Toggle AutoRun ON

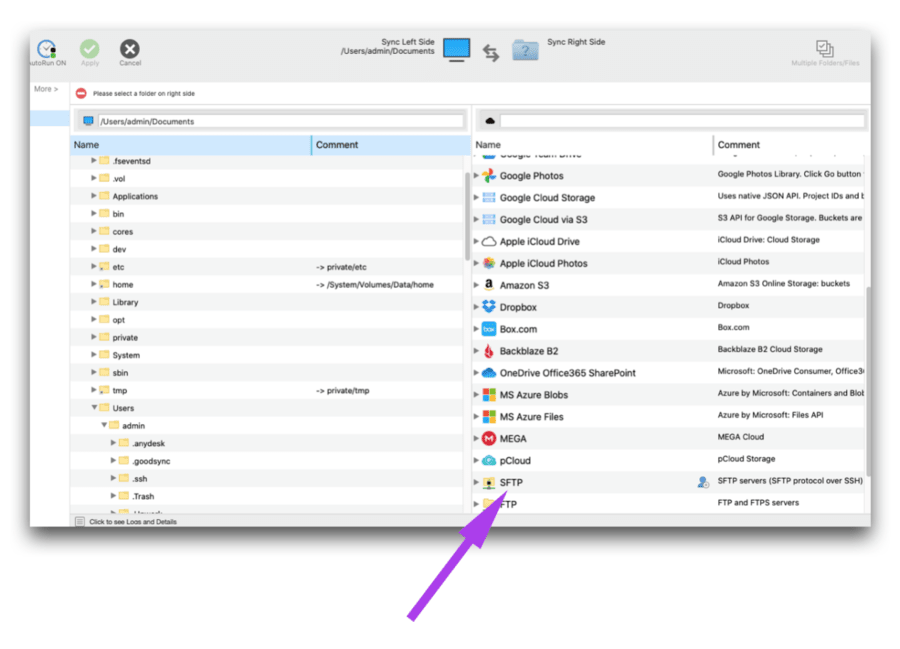click(45, 48)
